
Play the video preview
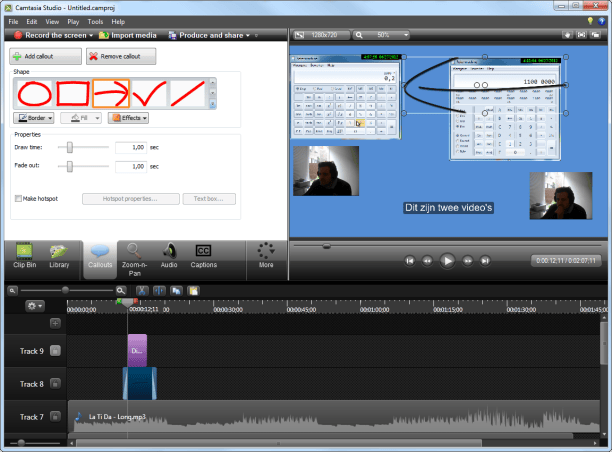pos(447,261)
